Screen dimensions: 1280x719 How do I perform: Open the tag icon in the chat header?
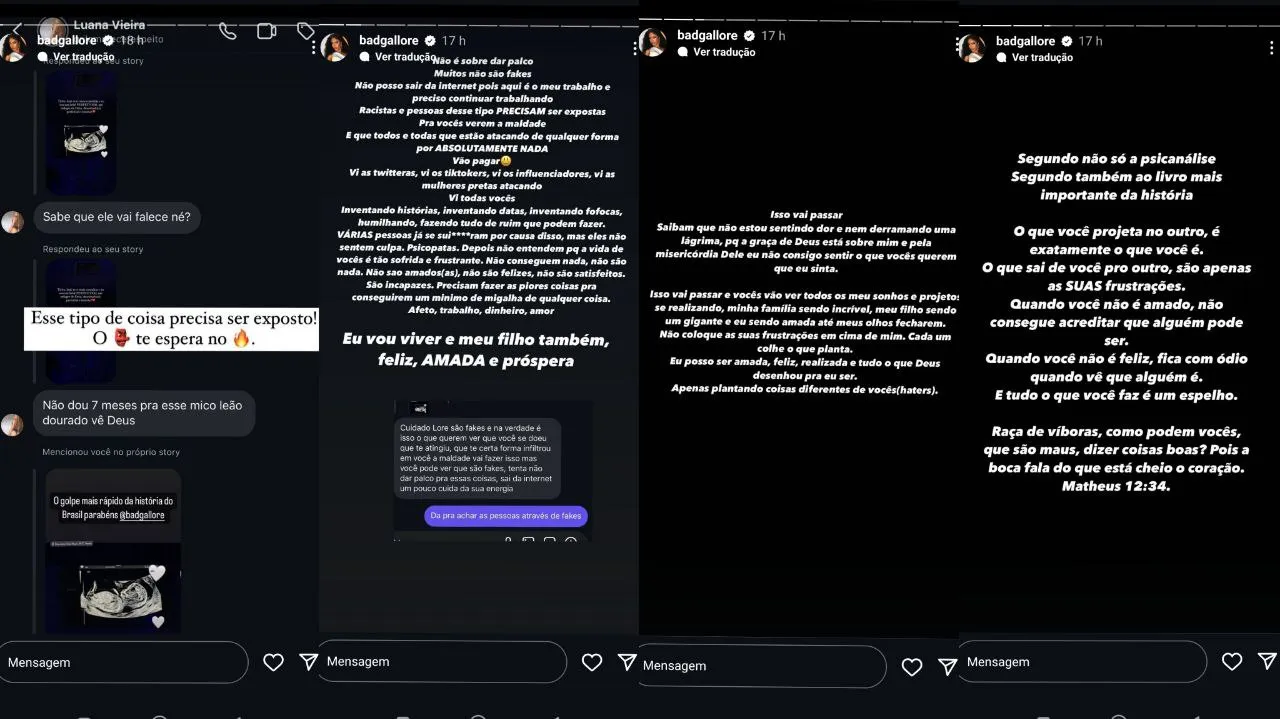[306, 31]
